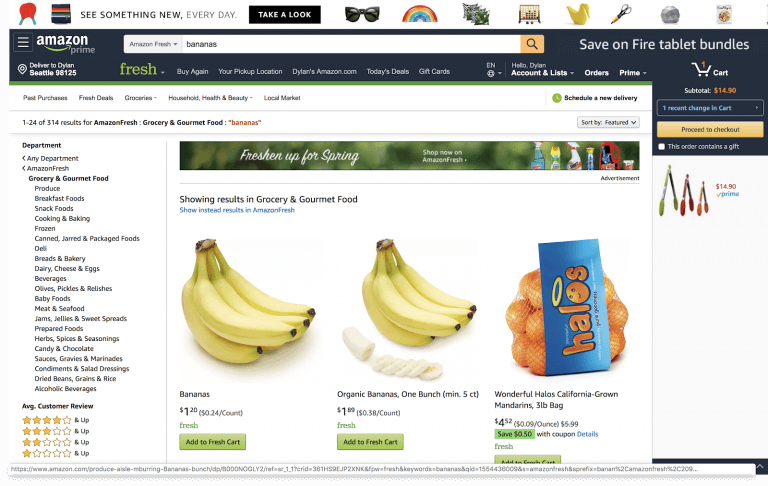
Task: Expand Account & Lists menu
Action: pyautogui.click(x=542, y=73)
